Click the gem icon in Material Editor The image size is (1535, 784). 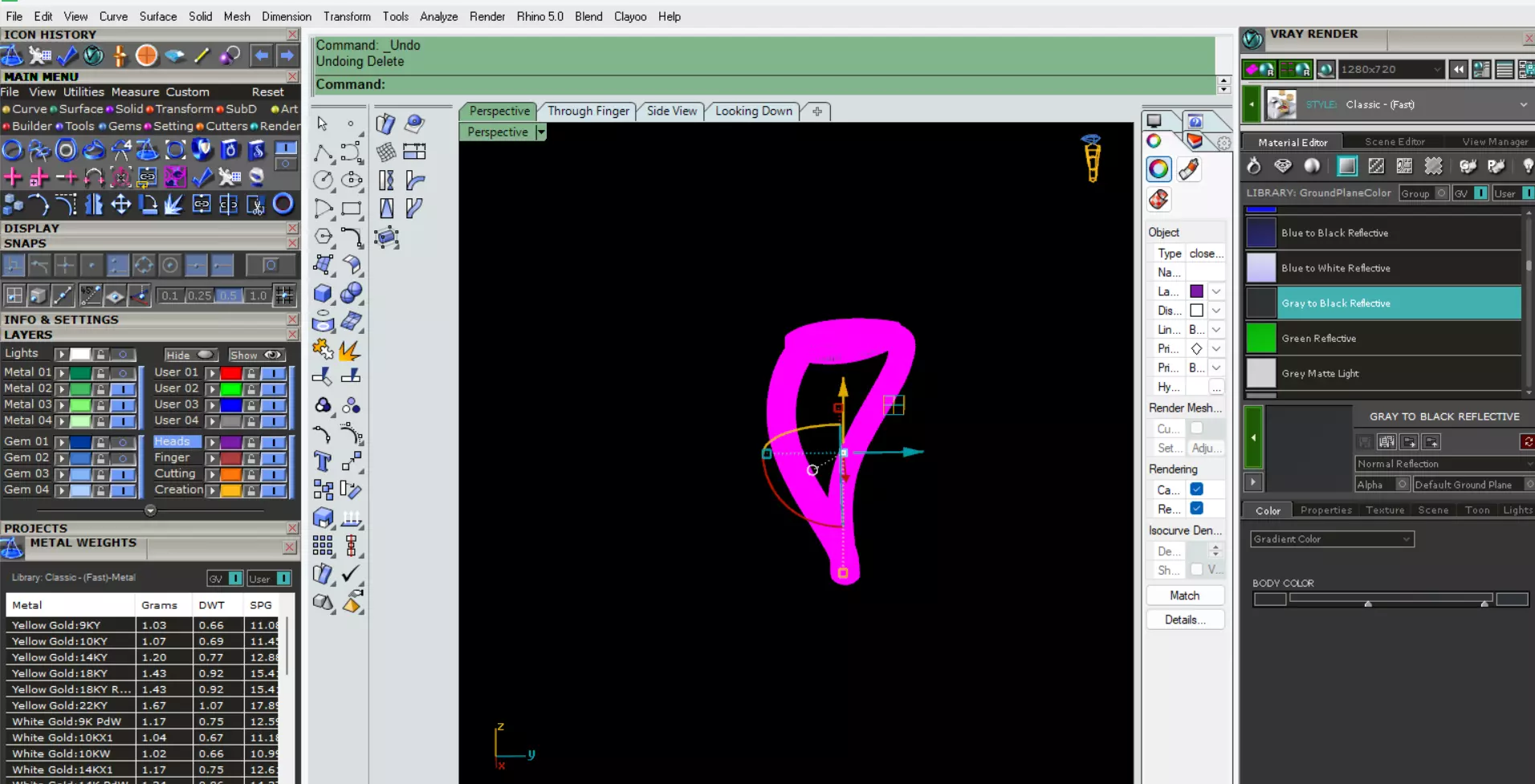point(1283,166)
